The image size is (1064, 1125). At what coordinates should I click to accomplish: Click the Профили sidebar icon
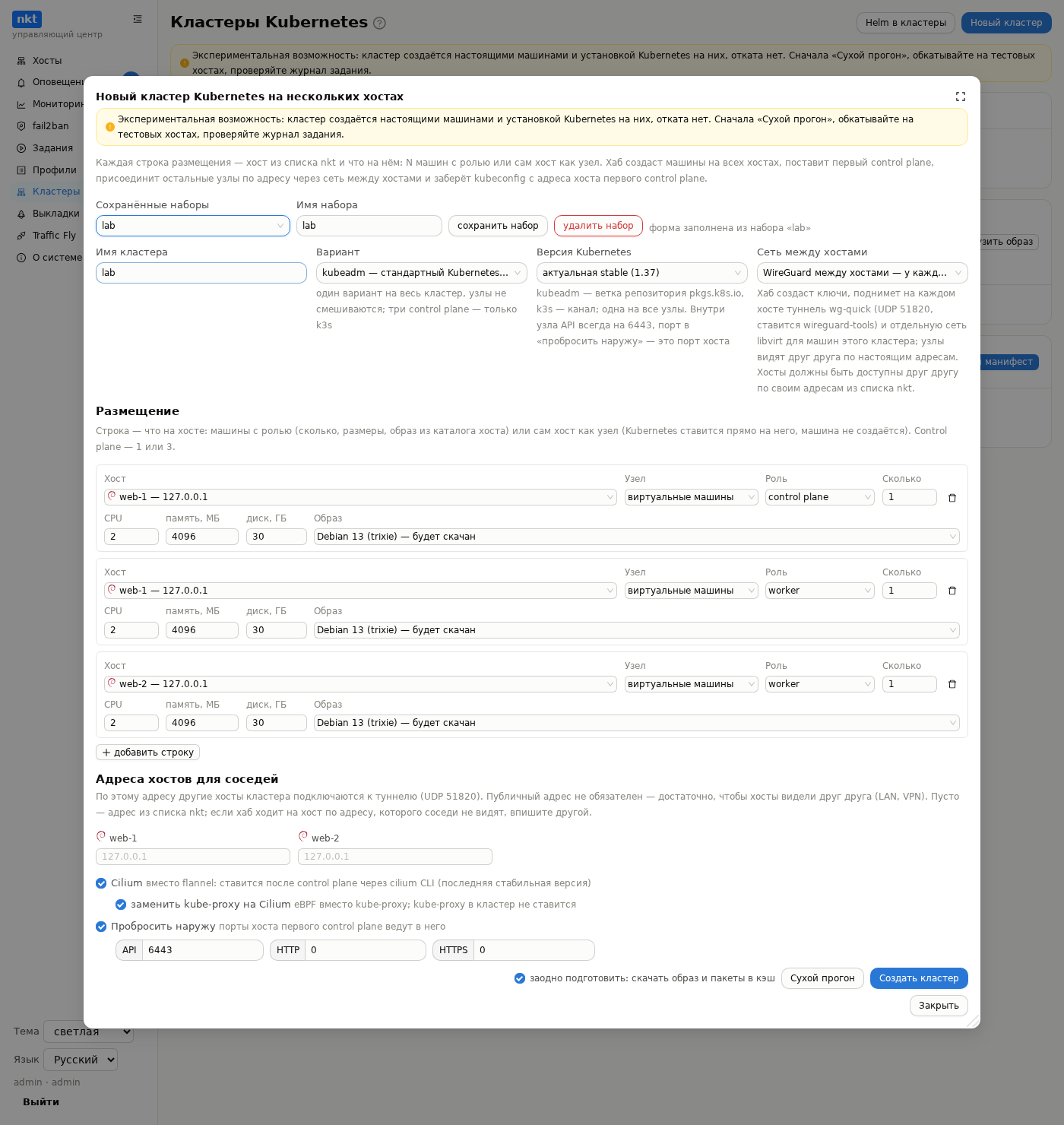pos(21,170)
